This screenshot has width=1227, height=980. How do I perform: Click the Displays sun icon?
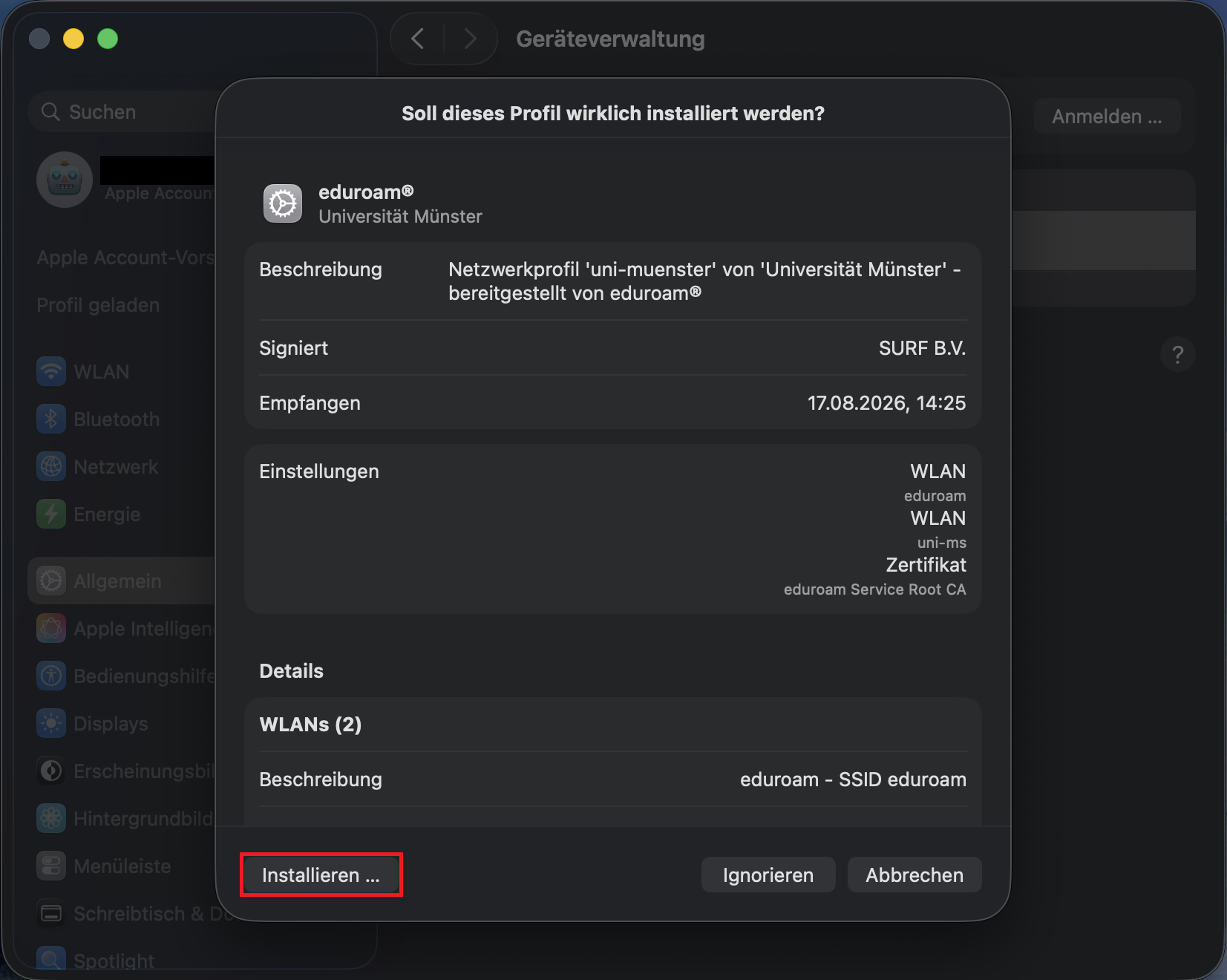(x=51, y=724)
